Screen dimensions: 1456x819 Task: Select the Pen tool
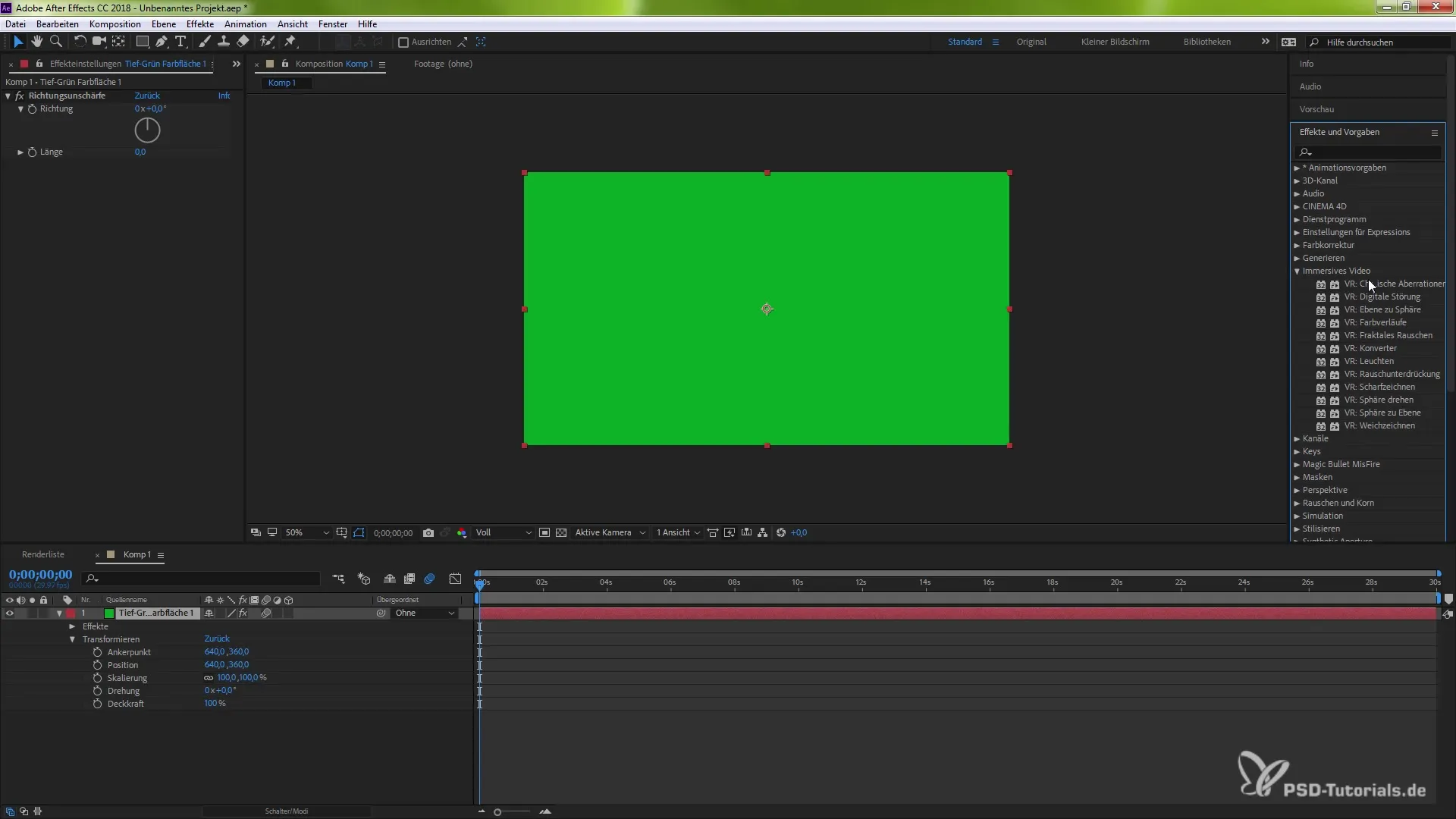[162, 42]
